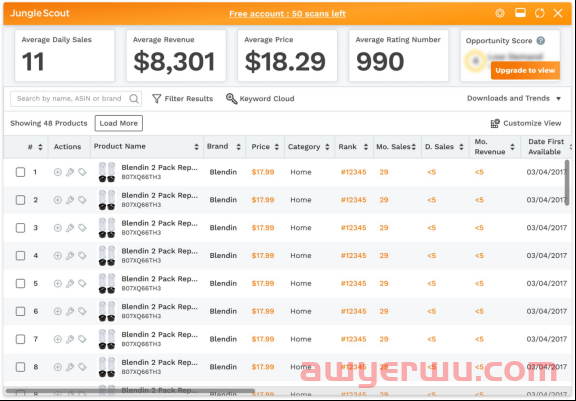Viewport: 576px width, 401px height.
Task: Sort by Mo. Sales column arrows
Action: [414, 147]
